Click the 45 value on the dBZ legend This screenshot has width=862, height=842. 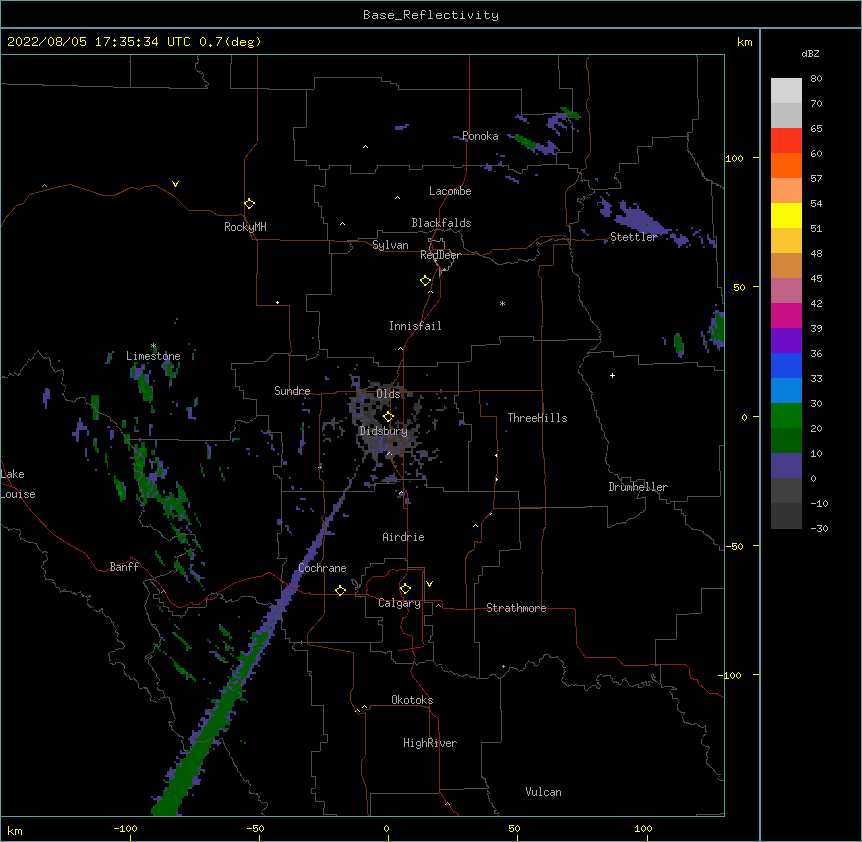[816, 279]
